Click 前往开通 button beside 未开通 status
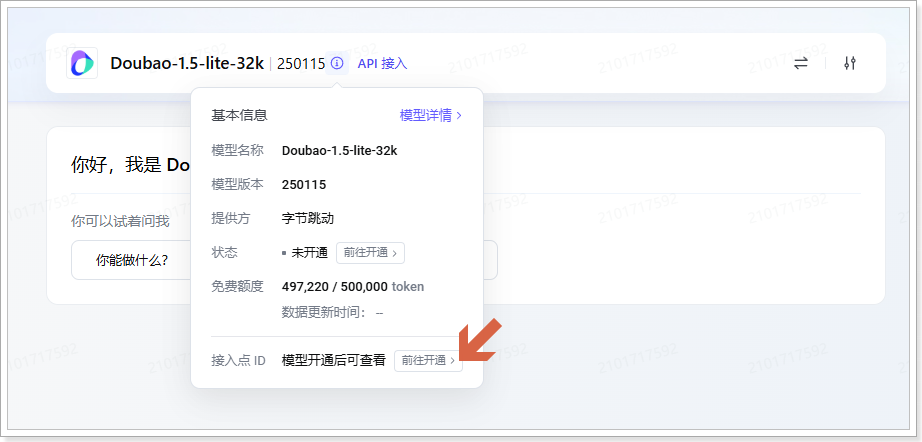 [370, 253]
